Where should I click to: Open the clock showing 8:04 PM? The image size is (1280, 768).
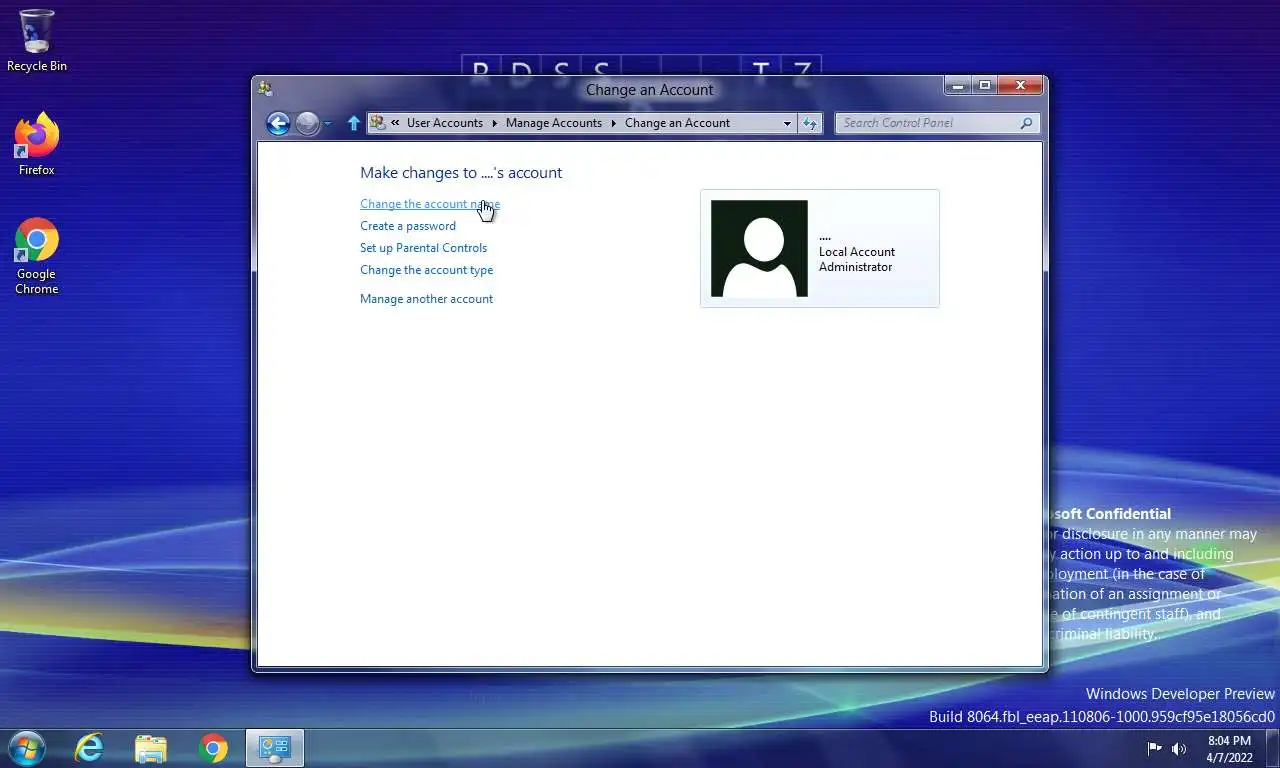pos(1229,749)
